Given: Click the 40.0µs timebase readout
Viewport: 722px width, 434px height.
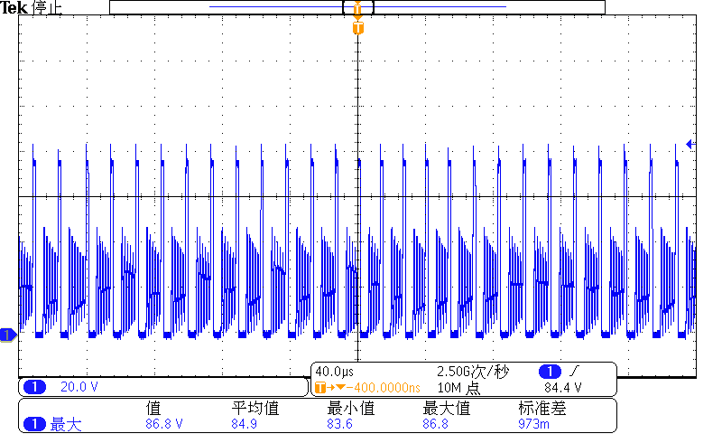Looking at the screenshot, I should coord(334,371).
